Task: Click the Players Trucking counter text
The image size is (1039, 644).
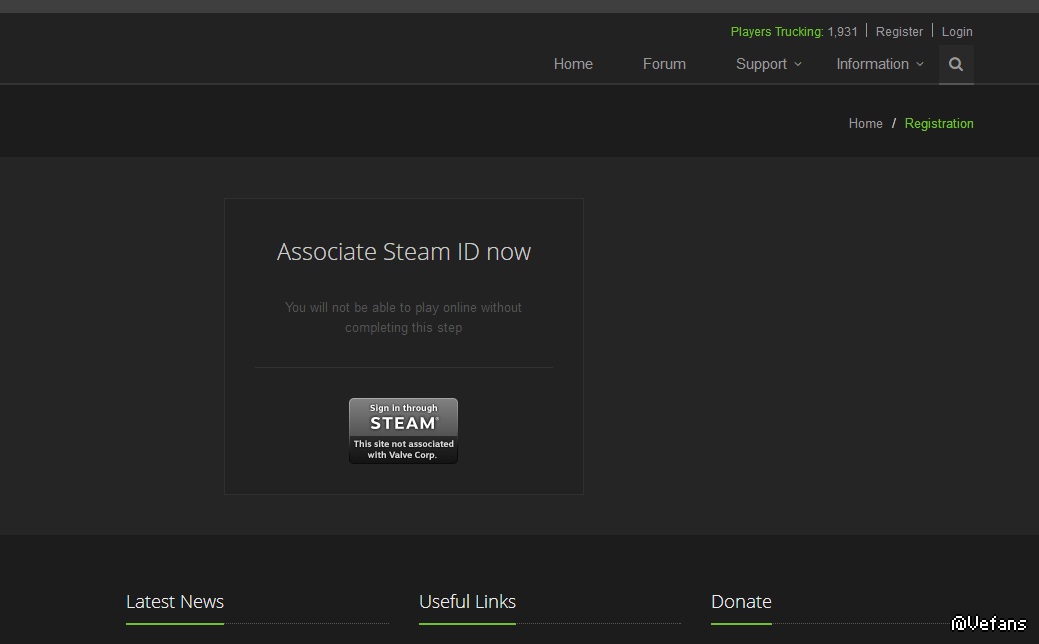Action: click(x=794, y=32)
